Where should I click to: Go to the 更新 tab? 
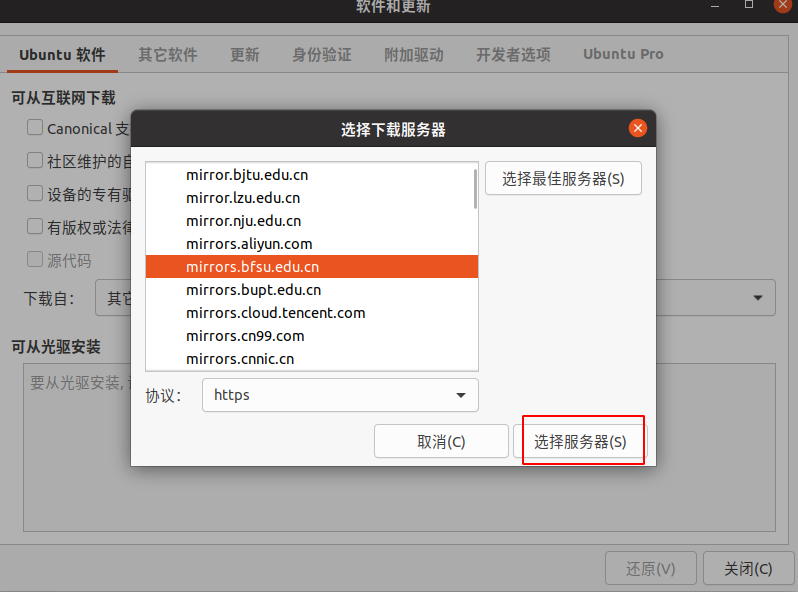pos(245,54)
